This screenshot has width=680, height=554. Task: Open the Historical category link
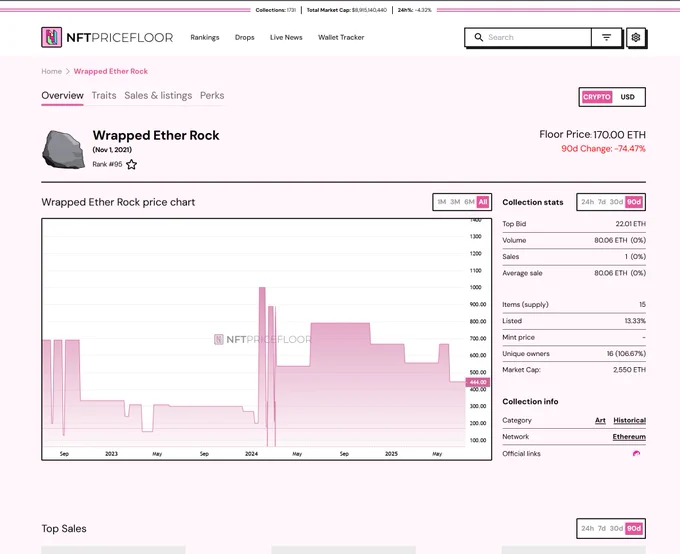pos(629,420)
